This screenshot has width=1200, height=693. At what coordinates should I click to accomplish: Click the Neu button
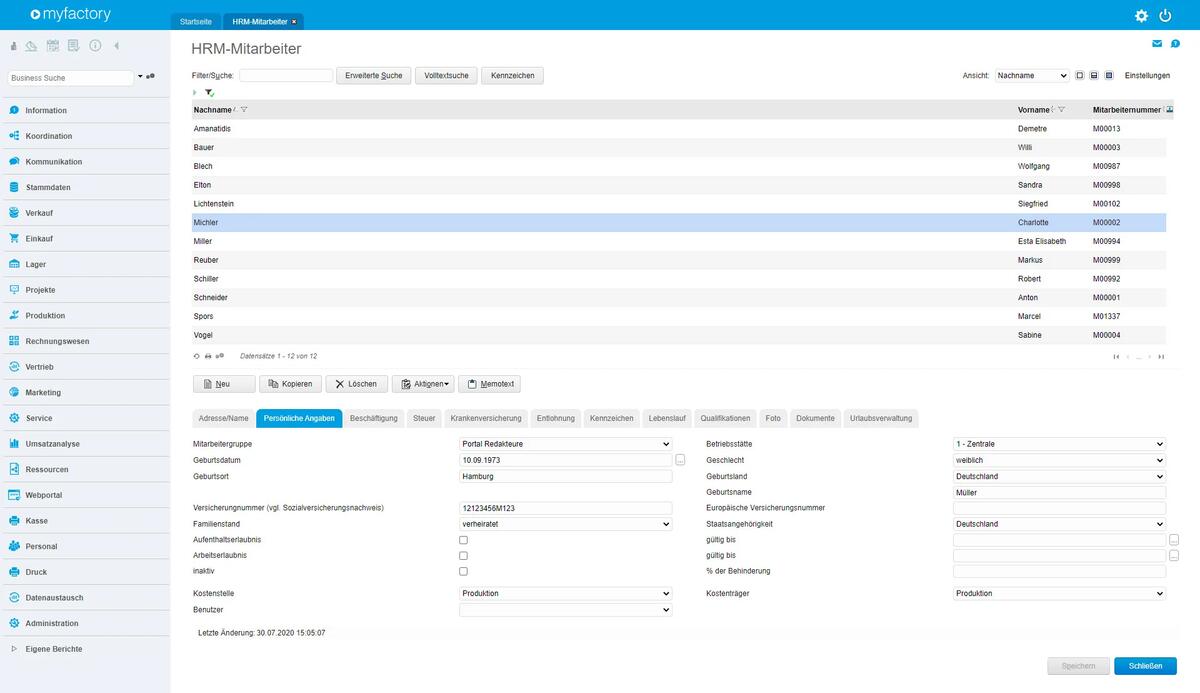(x=223, y=384)
